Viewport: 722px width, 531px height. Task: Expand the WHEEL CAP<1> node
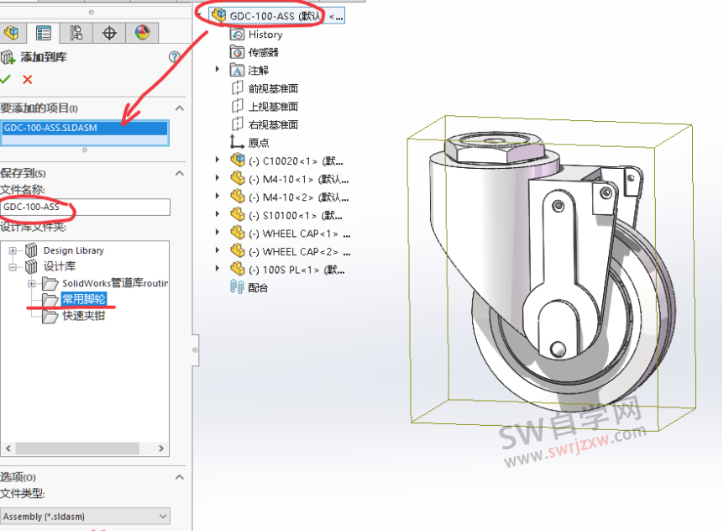pos(217,232)
